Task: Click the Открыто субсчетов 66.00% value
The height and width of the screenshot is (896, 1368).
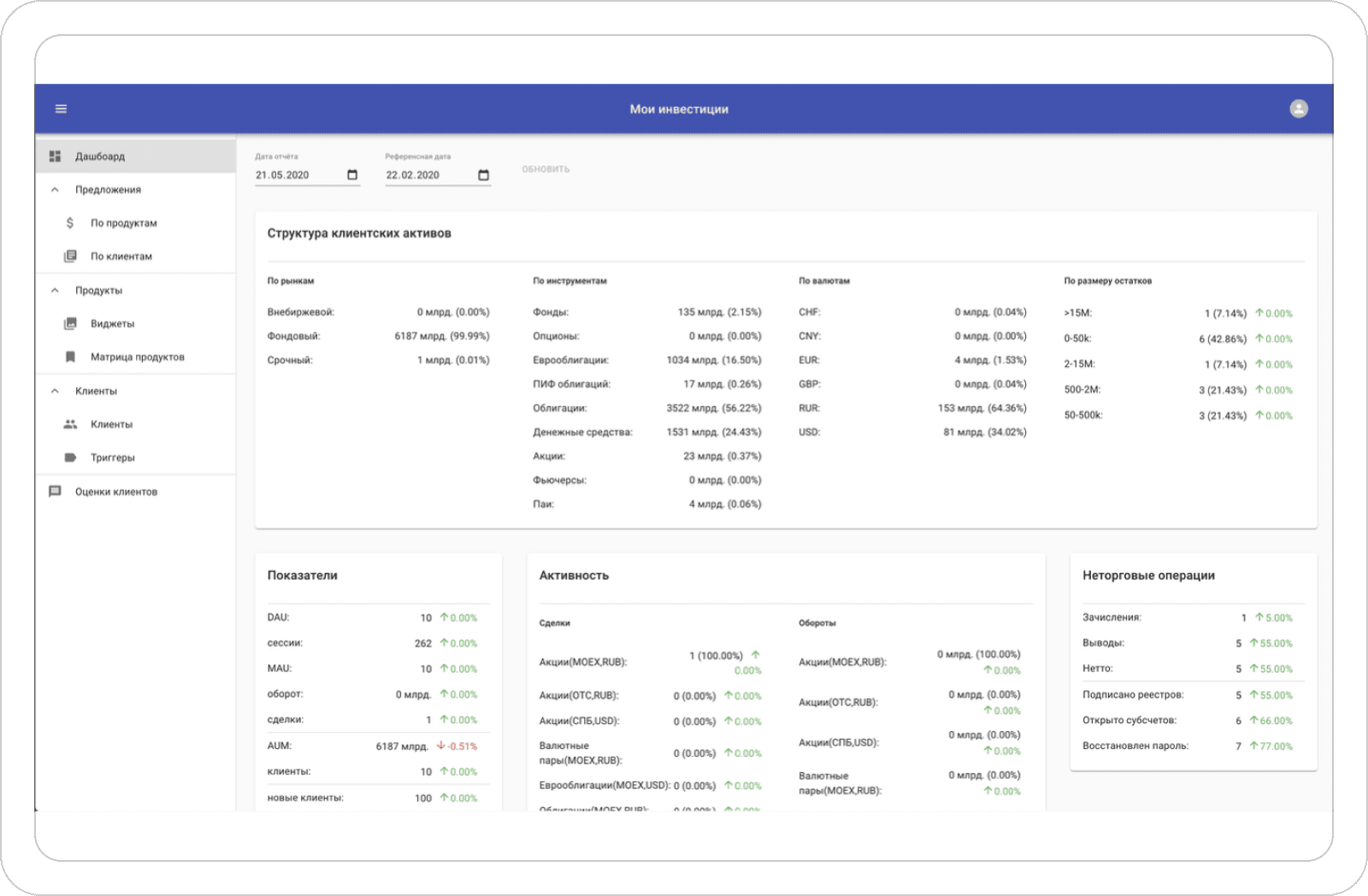Action: click(x=1271, y=721)
